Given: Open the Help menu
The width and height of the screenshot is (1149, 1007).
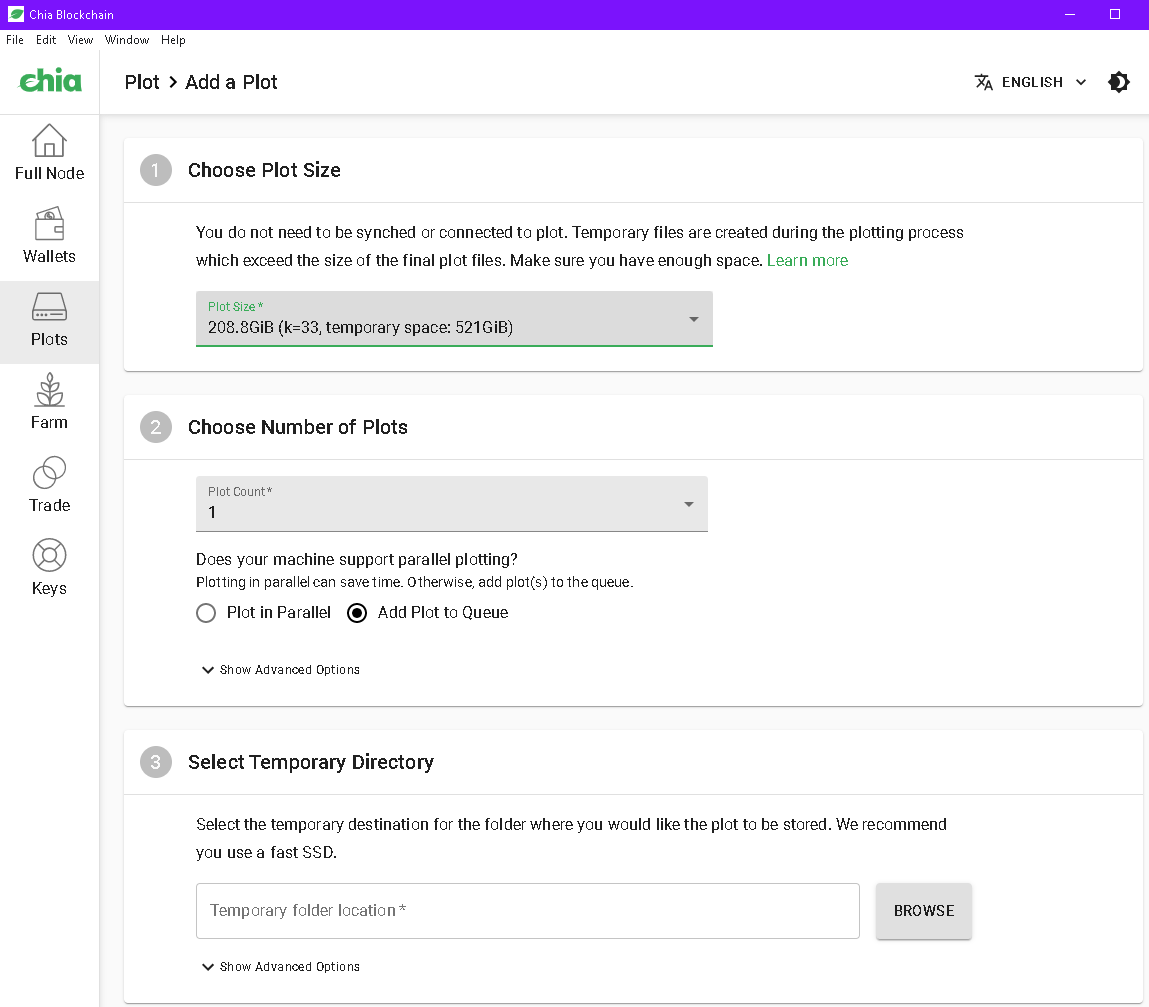Looking at the screenshot, I should click(x=173, y=40).
